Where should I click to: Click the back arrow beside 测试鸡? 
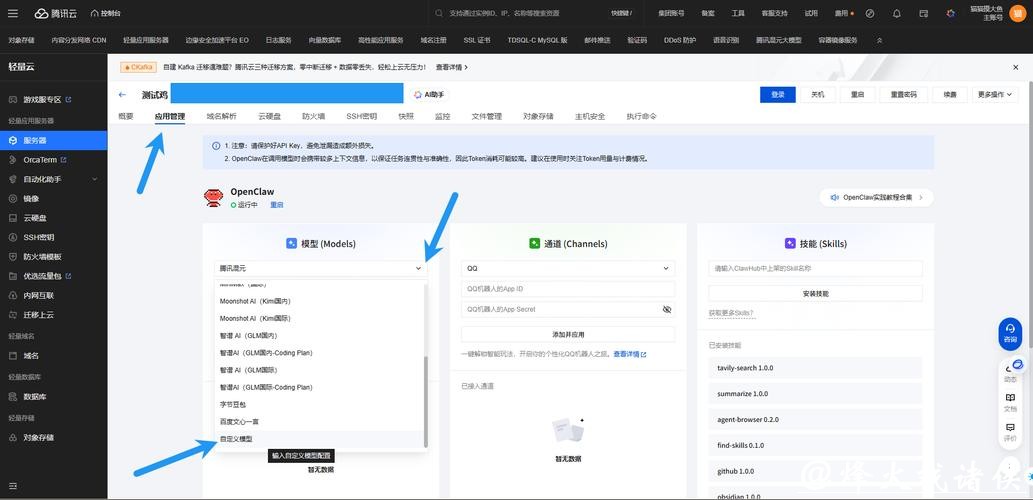pyautogui.click(x=122, y=95)
